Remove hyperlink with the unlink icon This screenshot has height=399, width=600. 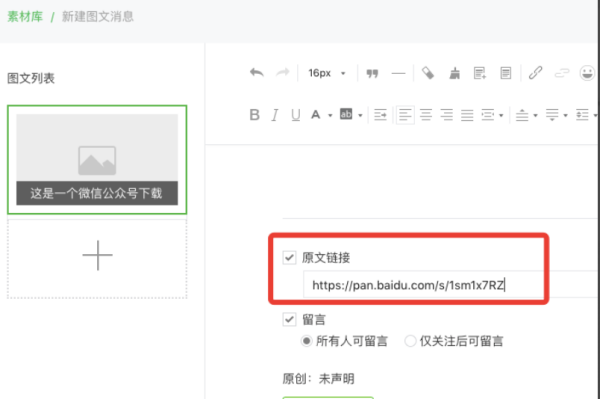point(562,72)
